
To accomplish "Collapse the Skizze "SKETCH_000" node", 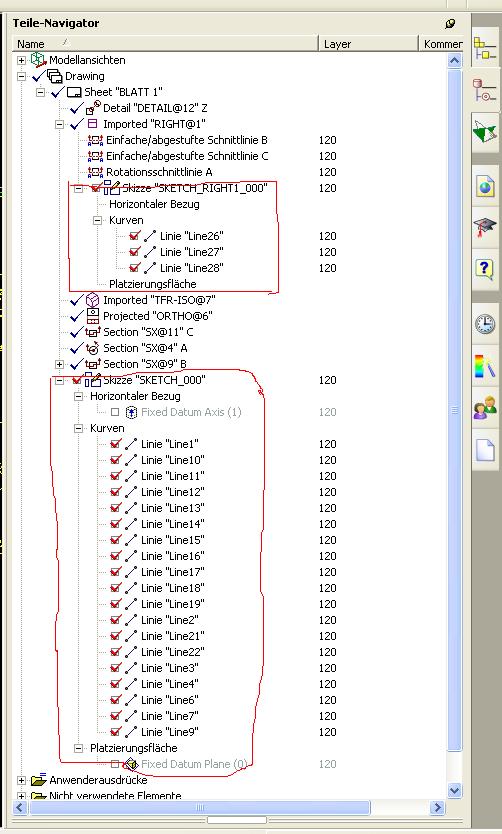I will pyautogui.click(x=60, y=380).
